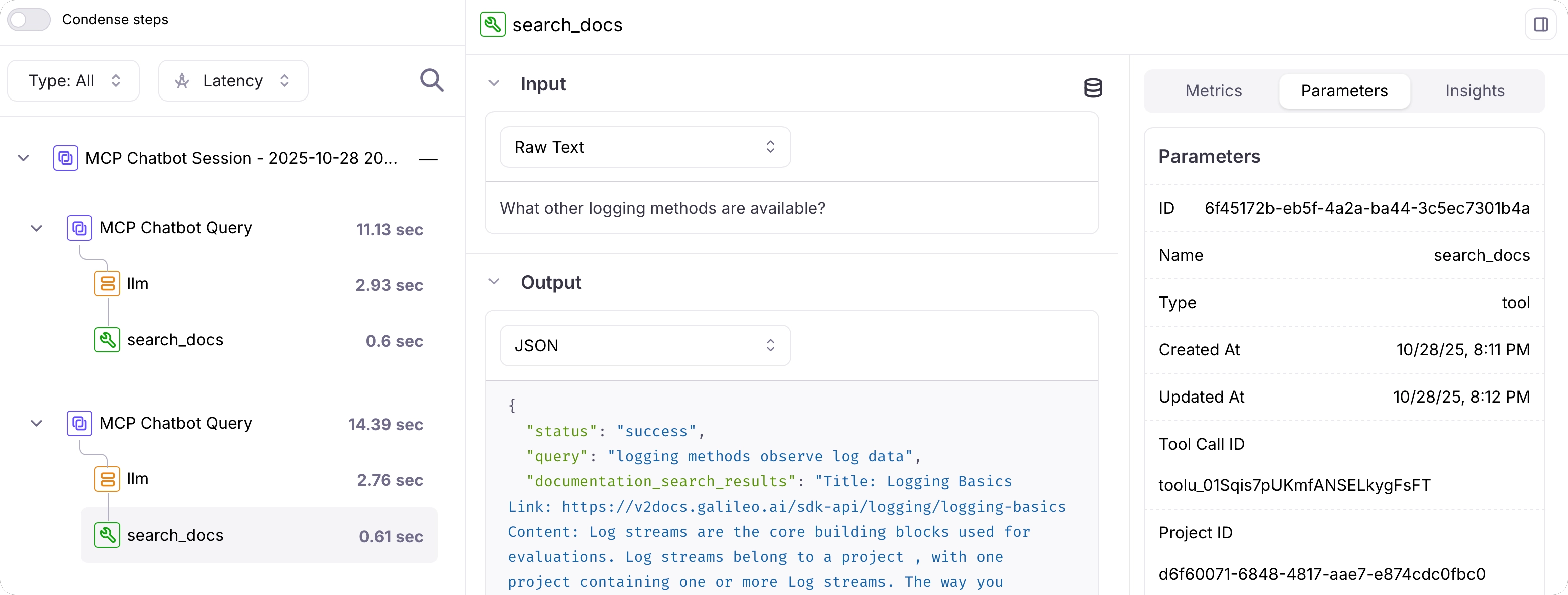Collapse the Output section chevron
The height and width of the screenshot is (595, 1568).
(494, 282)
